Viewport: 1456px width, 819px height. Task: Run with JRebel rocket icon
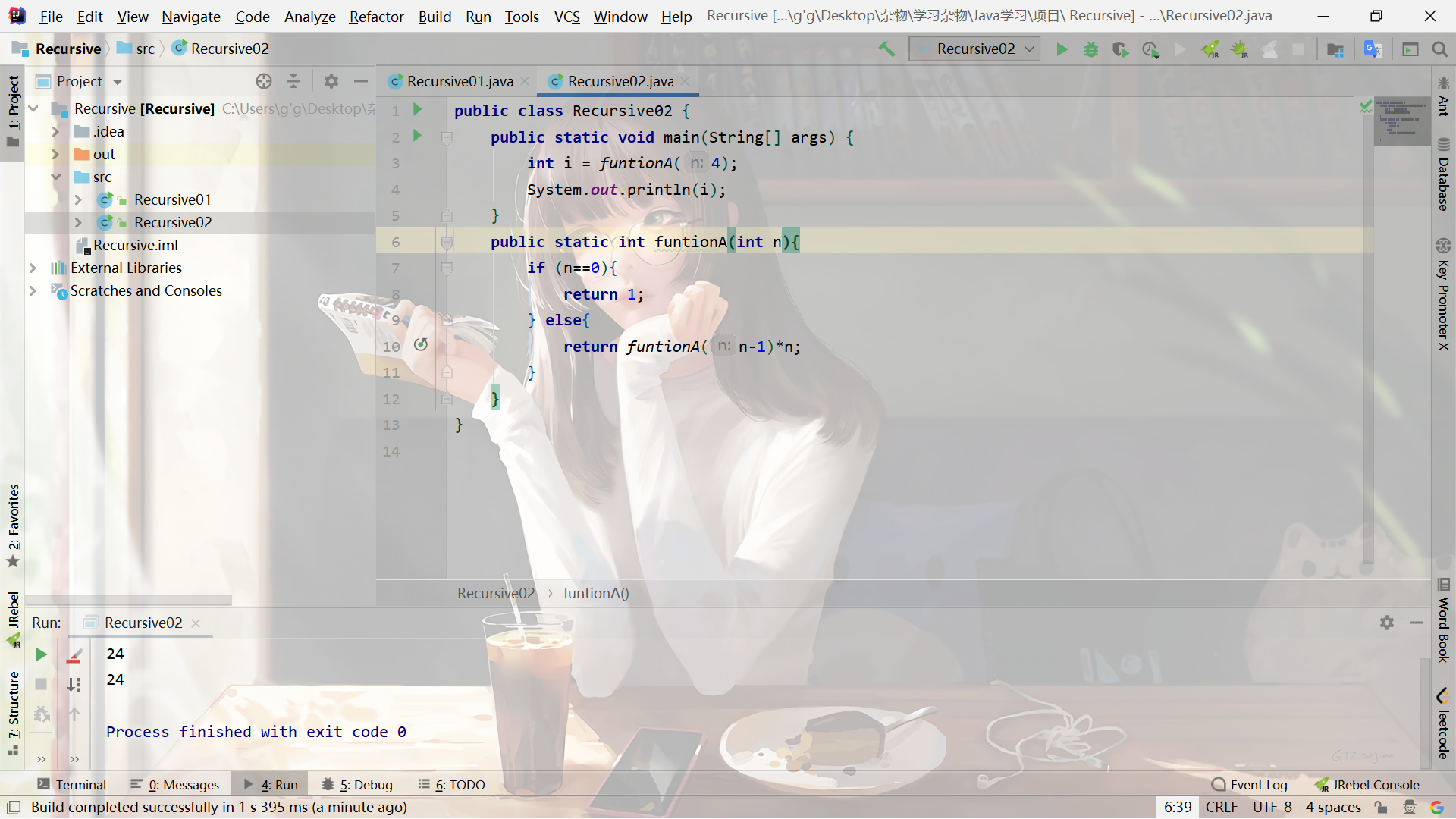[1210, 49]
